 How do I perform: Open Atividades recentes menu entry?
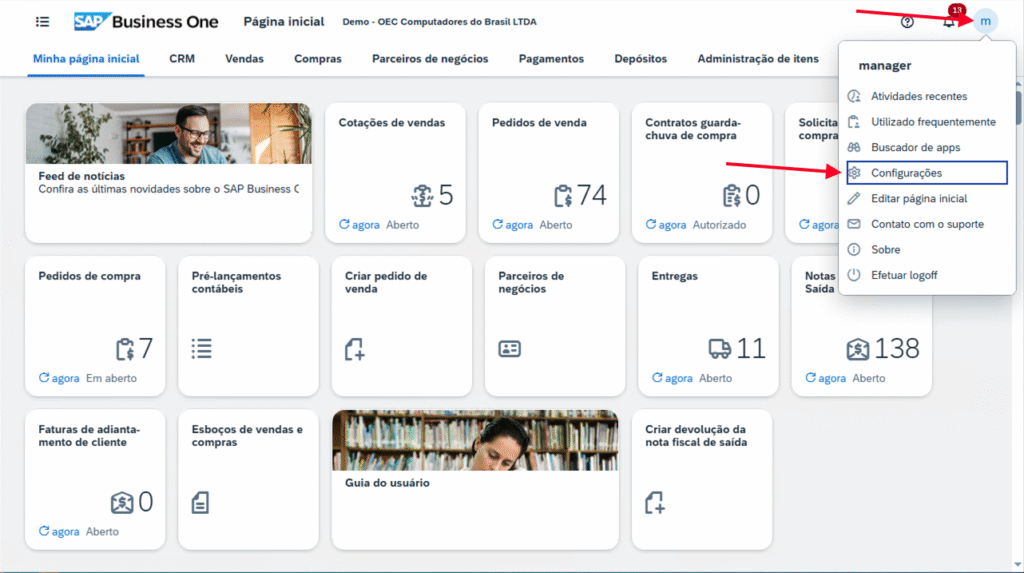(919, 97)
